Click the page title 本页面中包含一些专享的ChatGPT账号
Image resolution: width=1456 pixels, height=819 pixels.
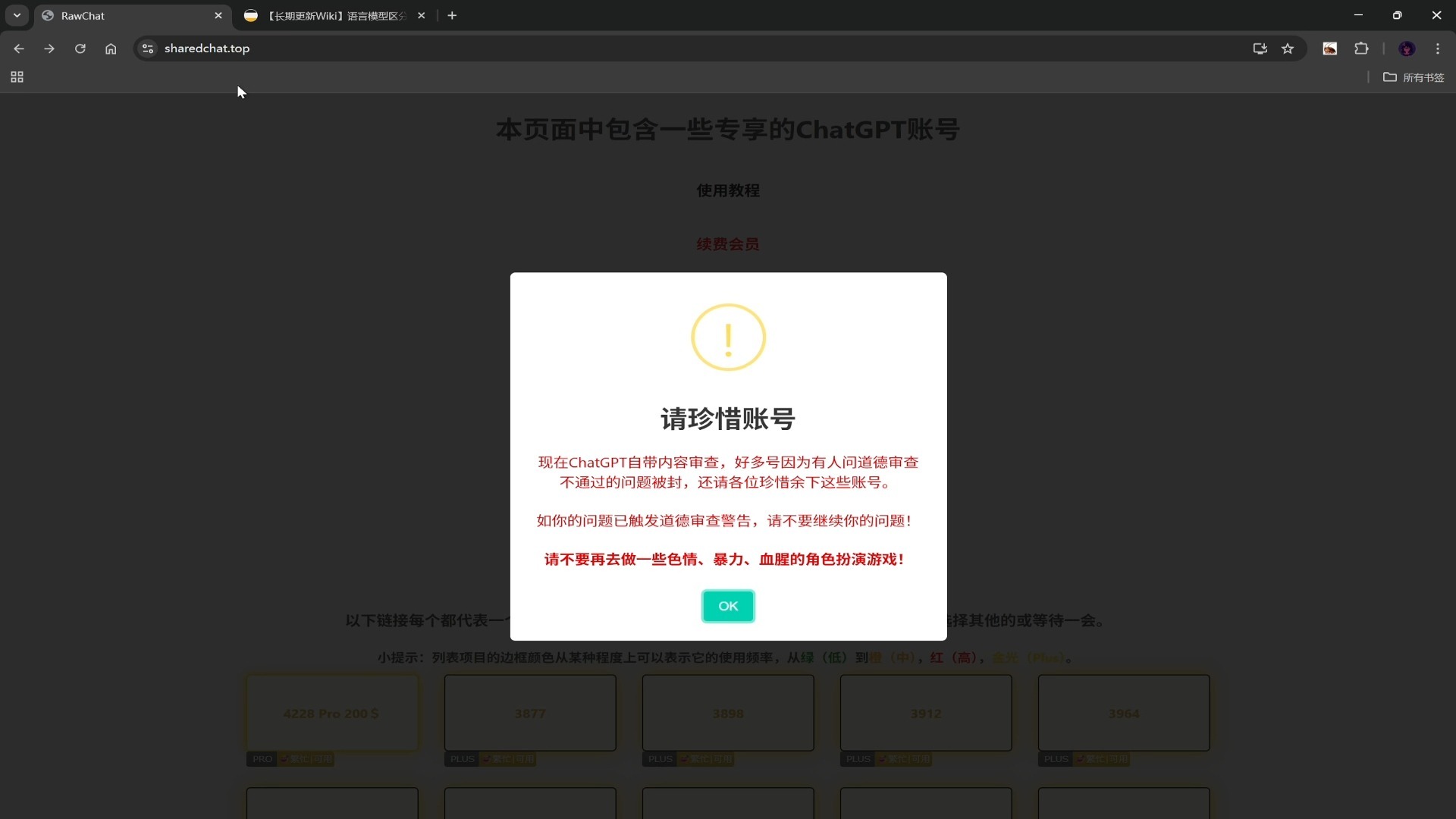tap(728, 130)
